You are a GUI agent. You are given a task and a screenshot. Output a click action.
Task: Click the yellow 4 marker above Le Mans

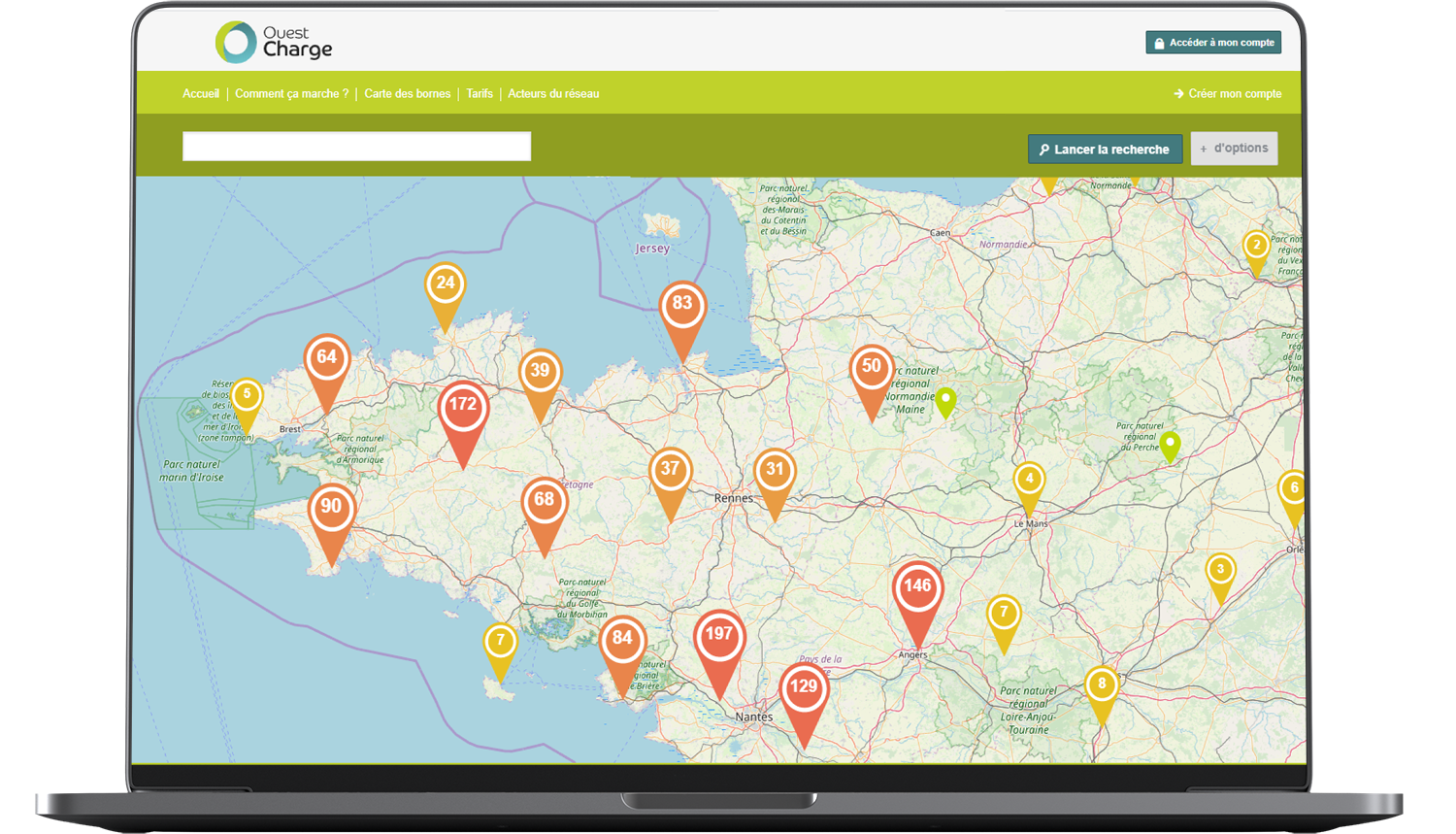(1030, 481)
